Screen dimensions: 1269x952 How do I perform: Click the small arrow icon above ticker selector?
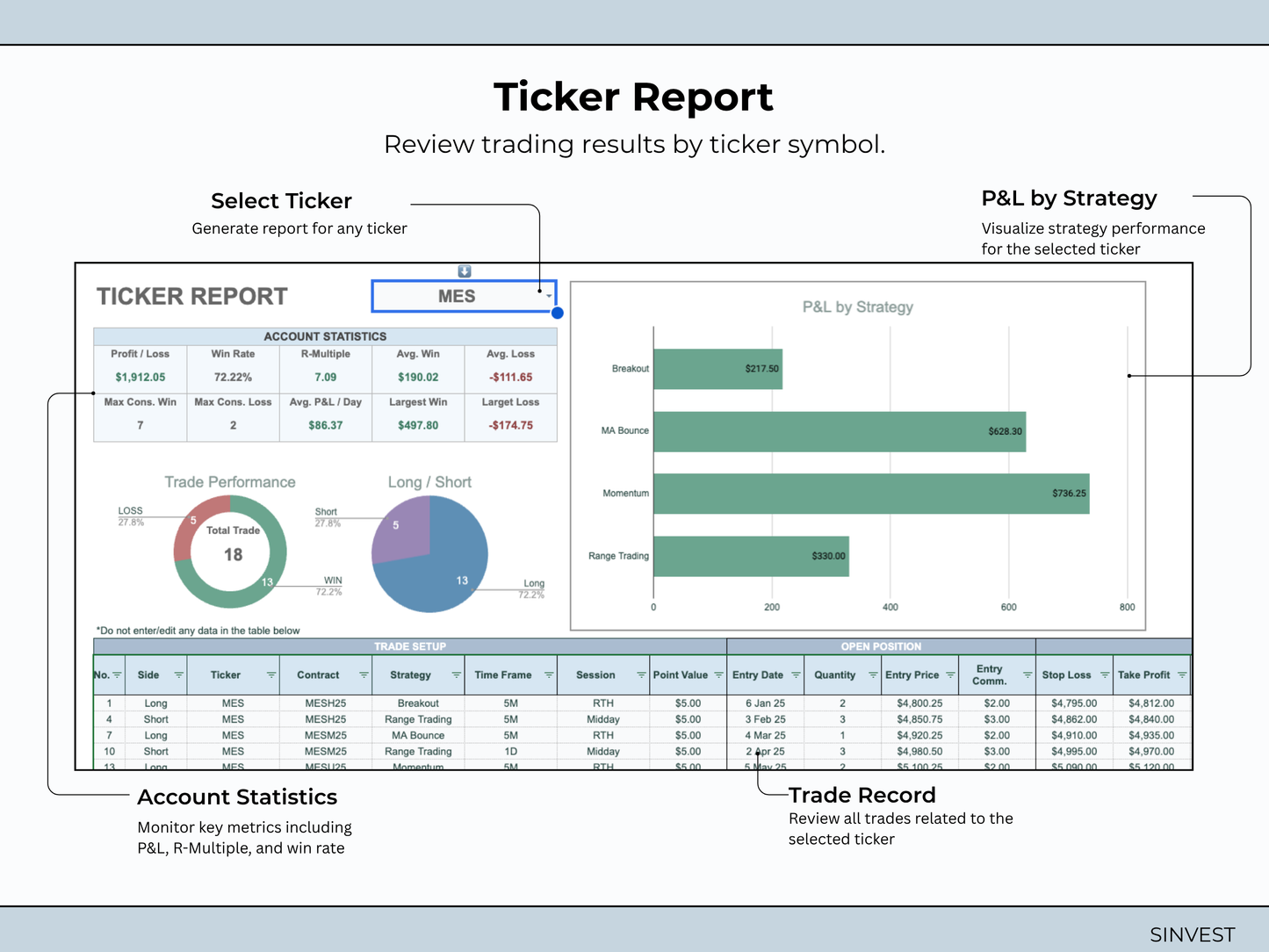[x=465, y=271]
